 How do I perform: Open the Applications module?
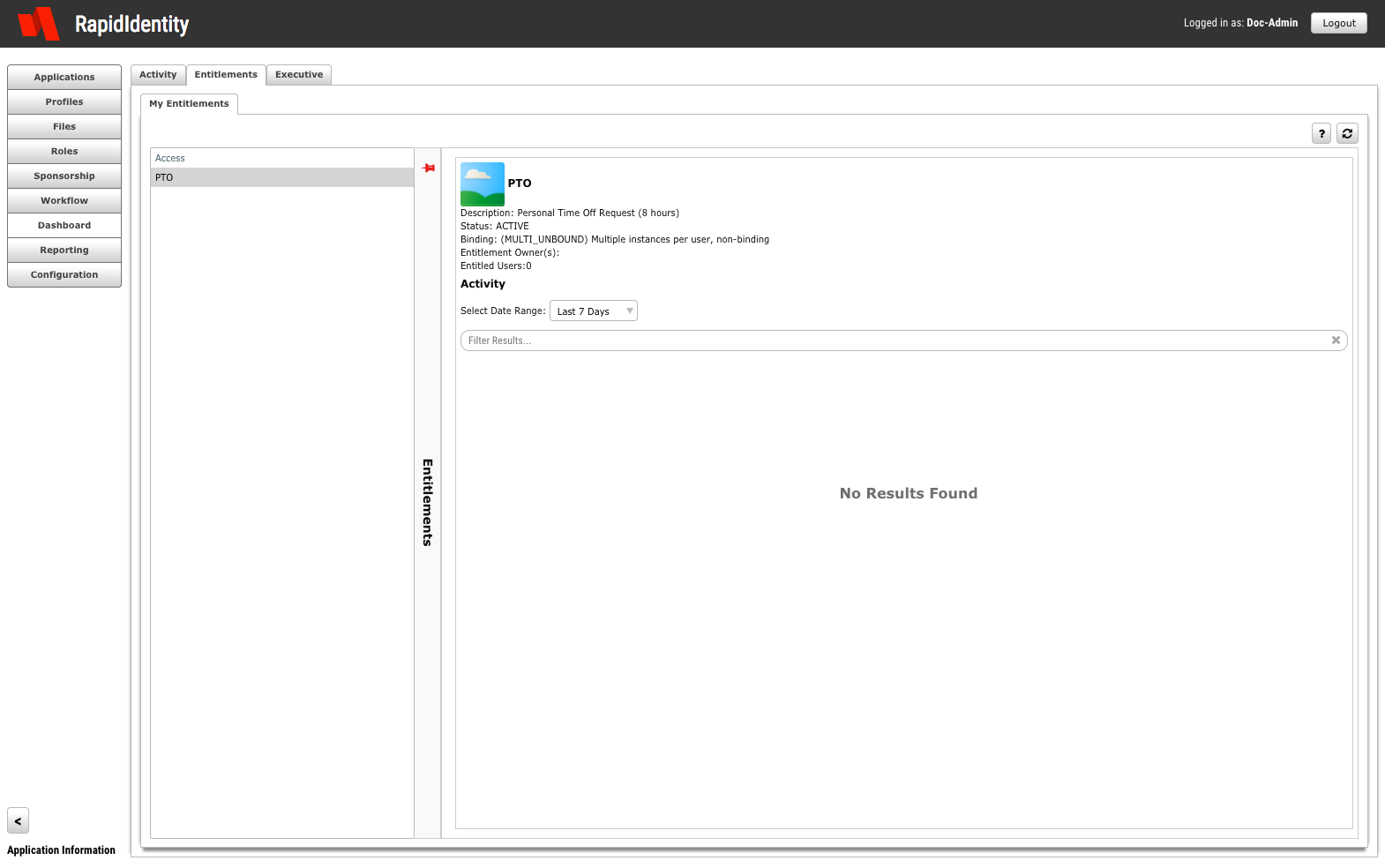coord(64,78)
